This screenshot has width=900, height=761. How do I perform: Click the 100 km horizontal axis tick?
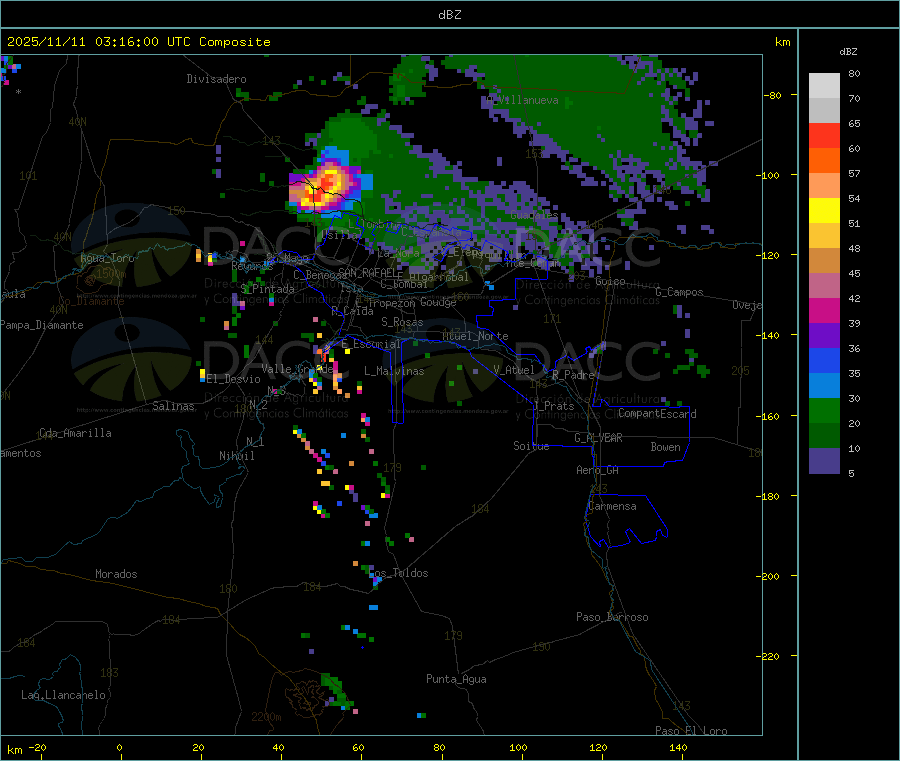(518, 747)
